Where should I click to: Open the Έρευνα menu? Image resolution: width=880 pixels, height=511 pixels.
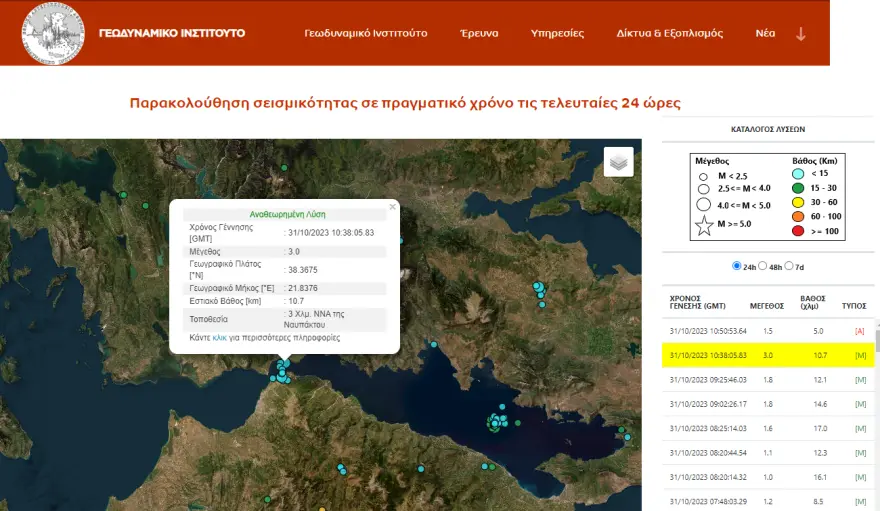pyautogui.click(x=479, y=33)
